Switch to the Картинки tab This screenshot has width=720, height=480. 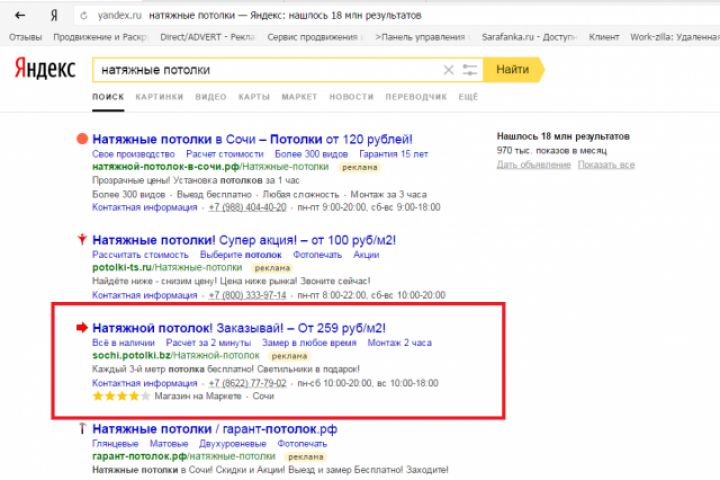[x=159, y=97]
